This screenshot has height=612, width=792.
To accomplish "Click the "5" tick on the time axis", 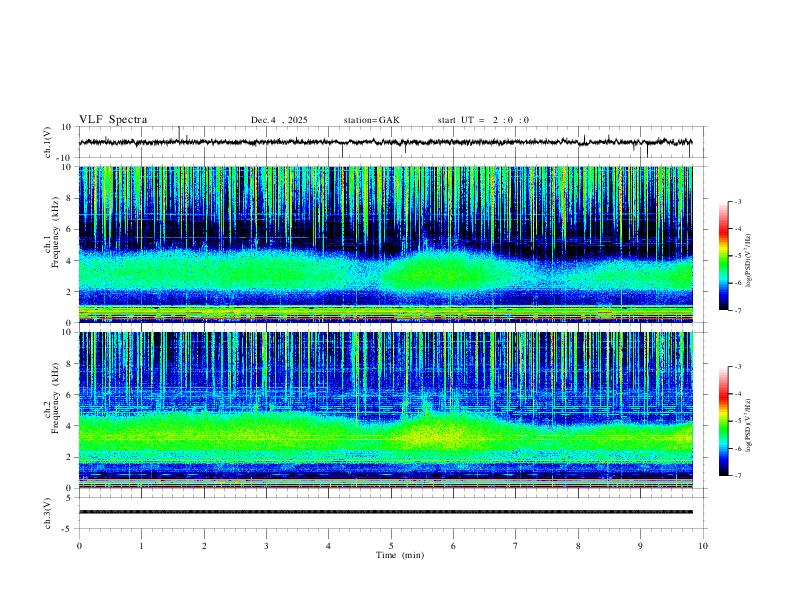I will tap(391, 546).
